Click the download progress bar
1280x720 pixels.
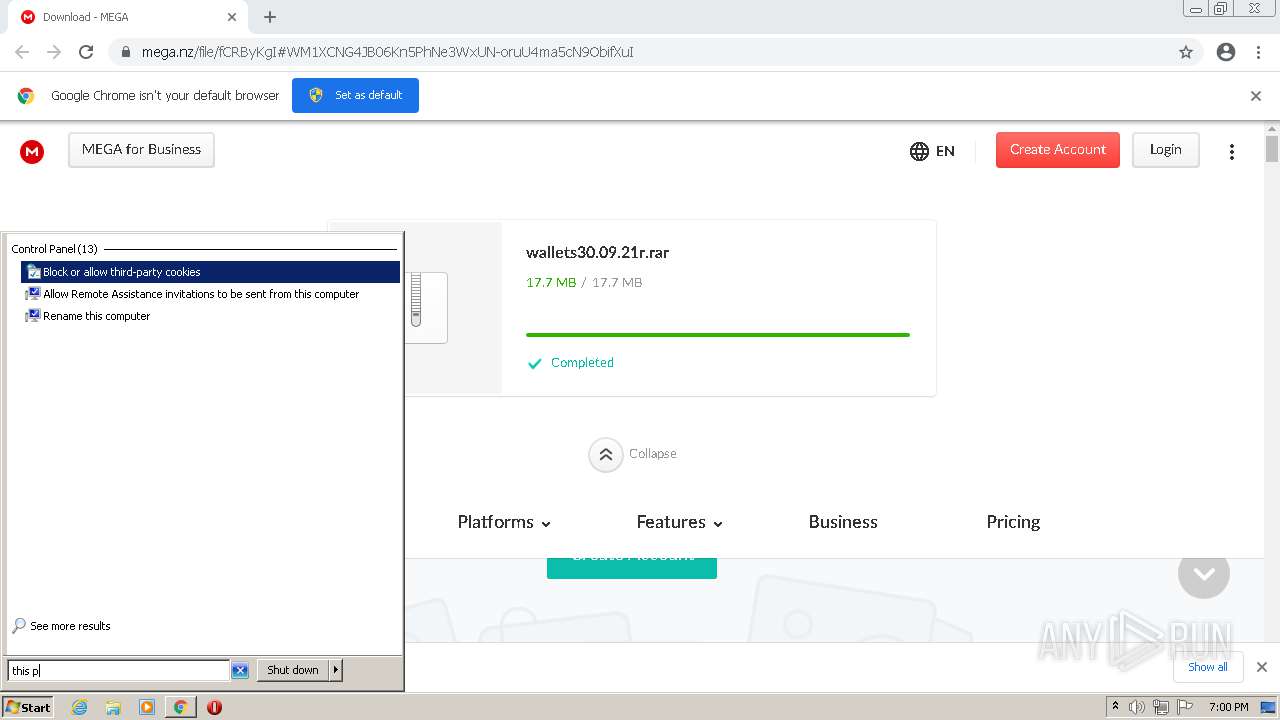coord(718,335)
